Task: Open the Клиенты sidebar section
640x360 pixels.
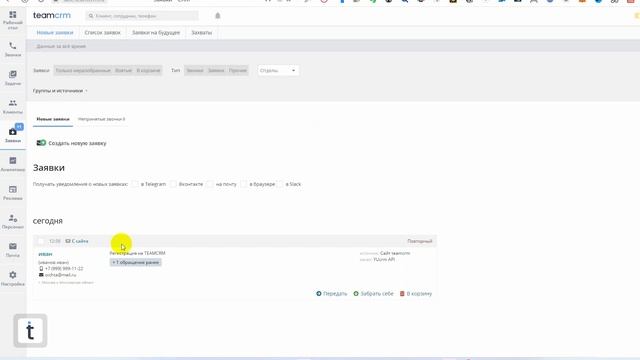Action: [13, 107]
